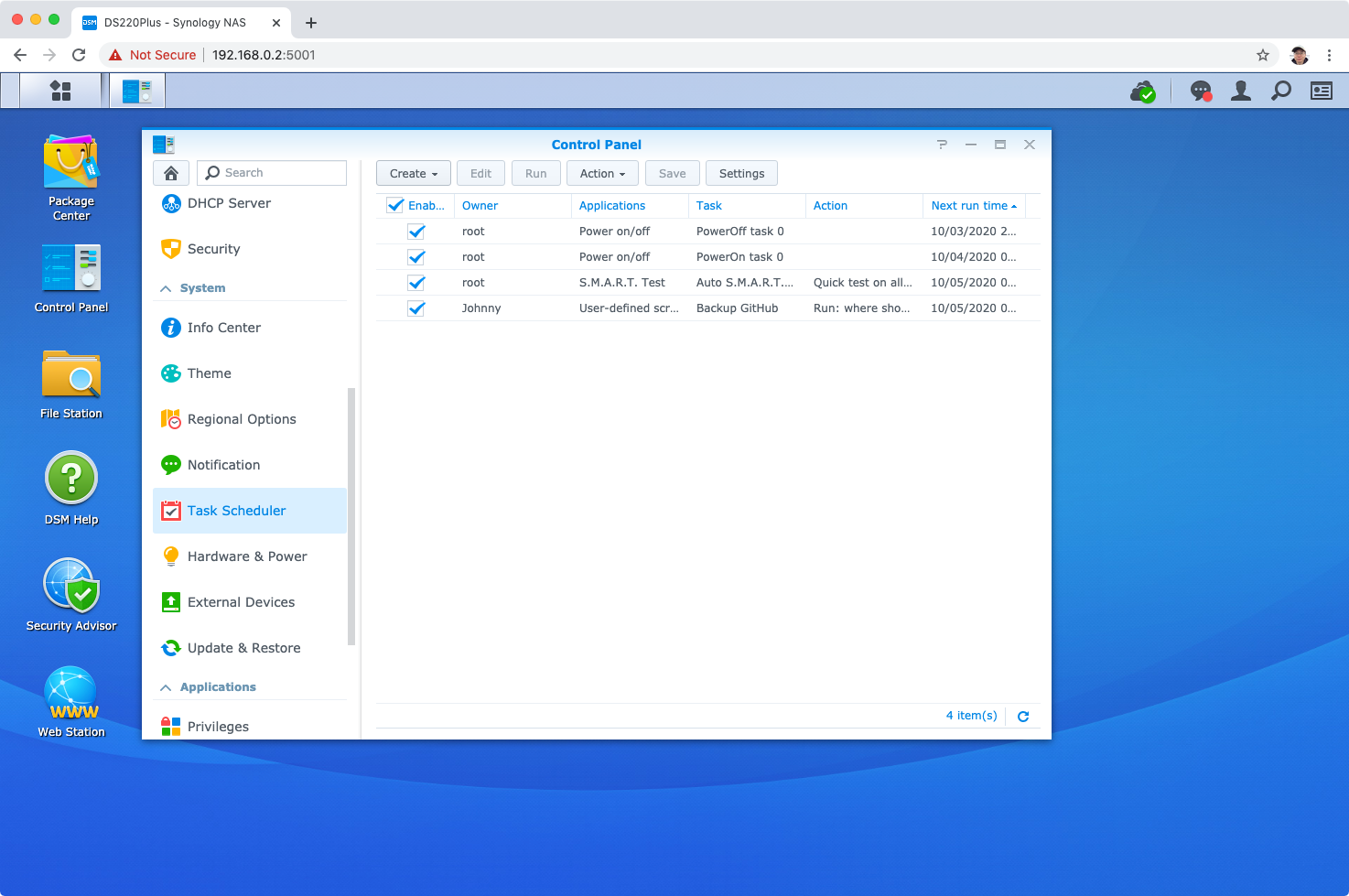Click the Control Panel help question mark
Screen dimensions: 1349x896
[x=942, y=145]
